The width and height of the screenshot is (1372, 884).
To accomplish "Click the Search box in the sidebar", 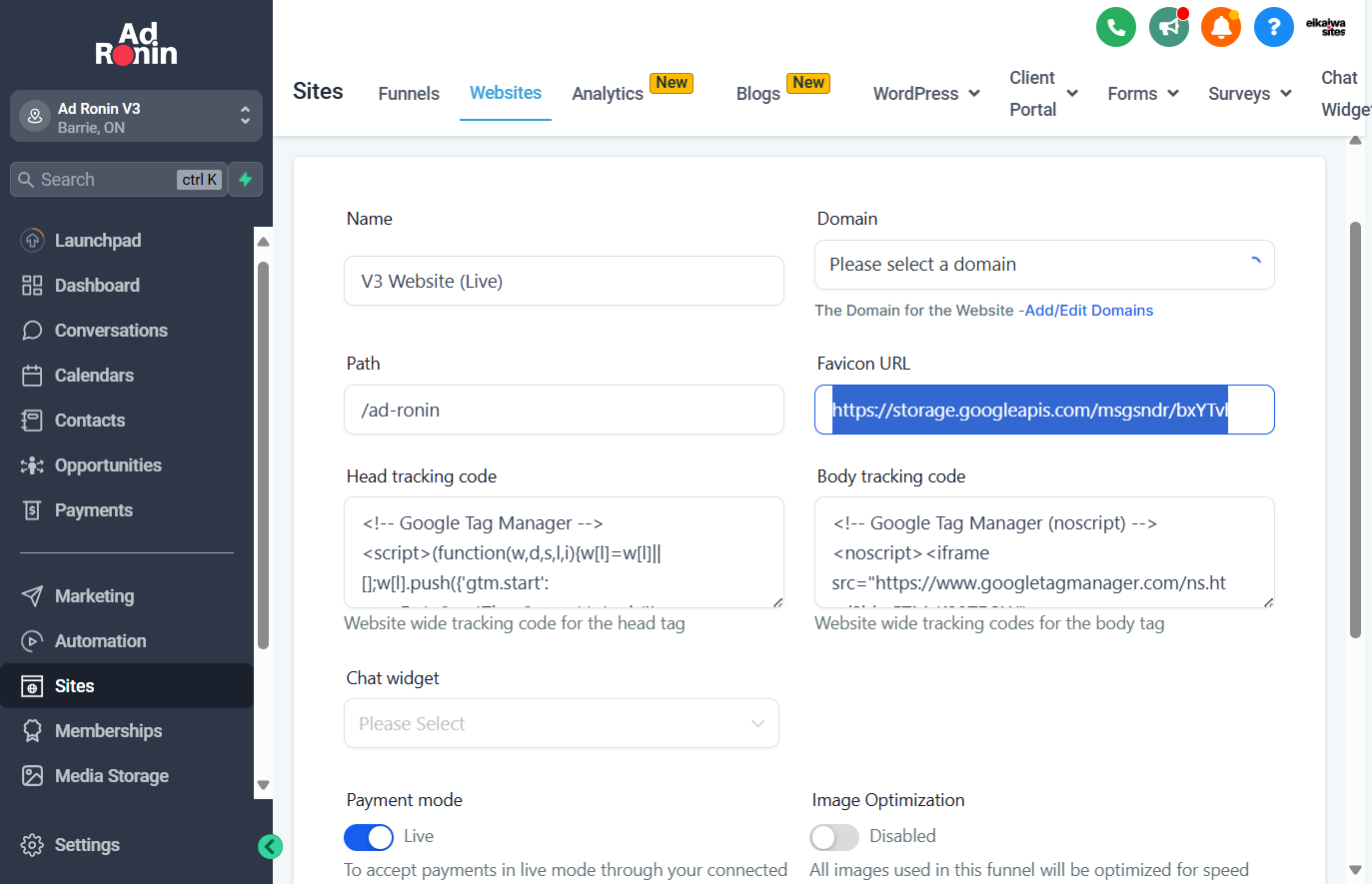I will click(x=118, y=180).
